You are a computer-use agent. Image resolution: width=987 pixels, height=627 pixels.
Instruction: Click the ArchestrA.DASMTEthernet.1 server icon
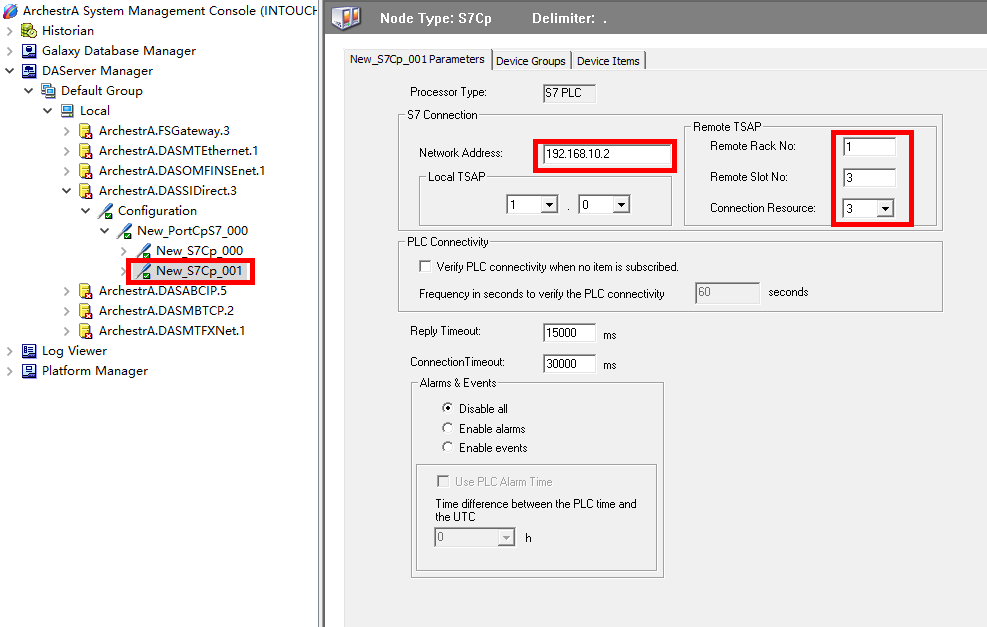click(x=86, y=151)
